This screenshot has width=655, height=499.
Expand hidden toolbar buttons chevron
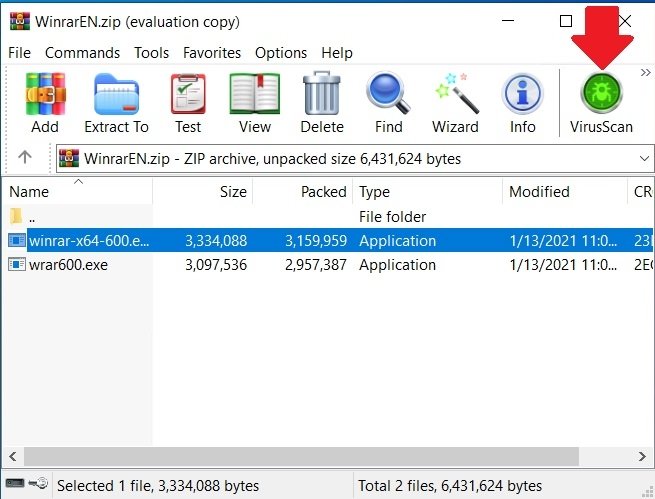click(x=645, y=73)
